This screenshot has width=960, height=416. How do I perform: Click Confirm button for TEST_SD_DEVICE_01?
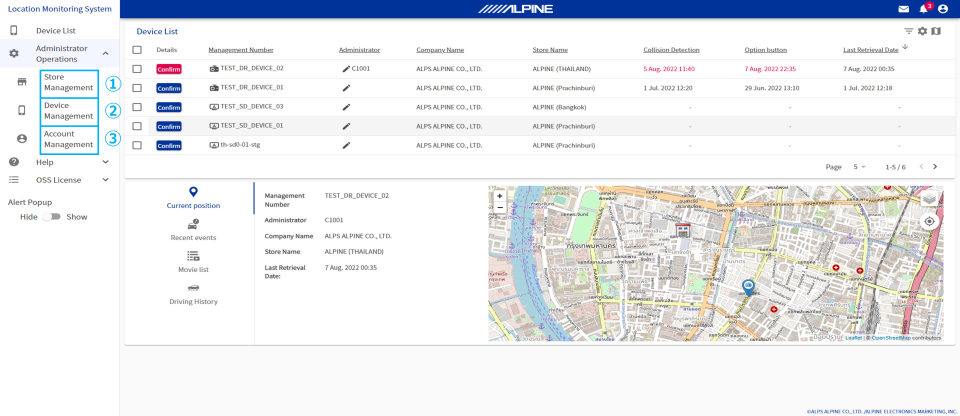168,126
